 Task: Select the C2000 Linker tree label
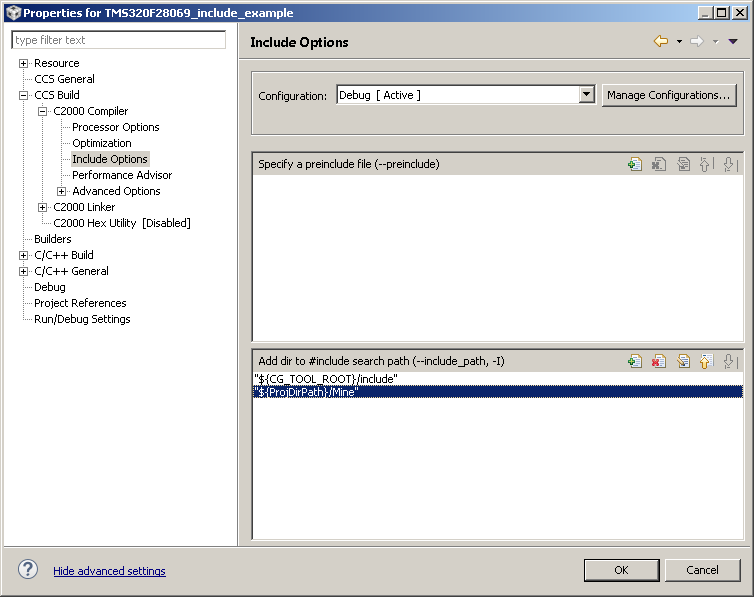coord(84,207)
